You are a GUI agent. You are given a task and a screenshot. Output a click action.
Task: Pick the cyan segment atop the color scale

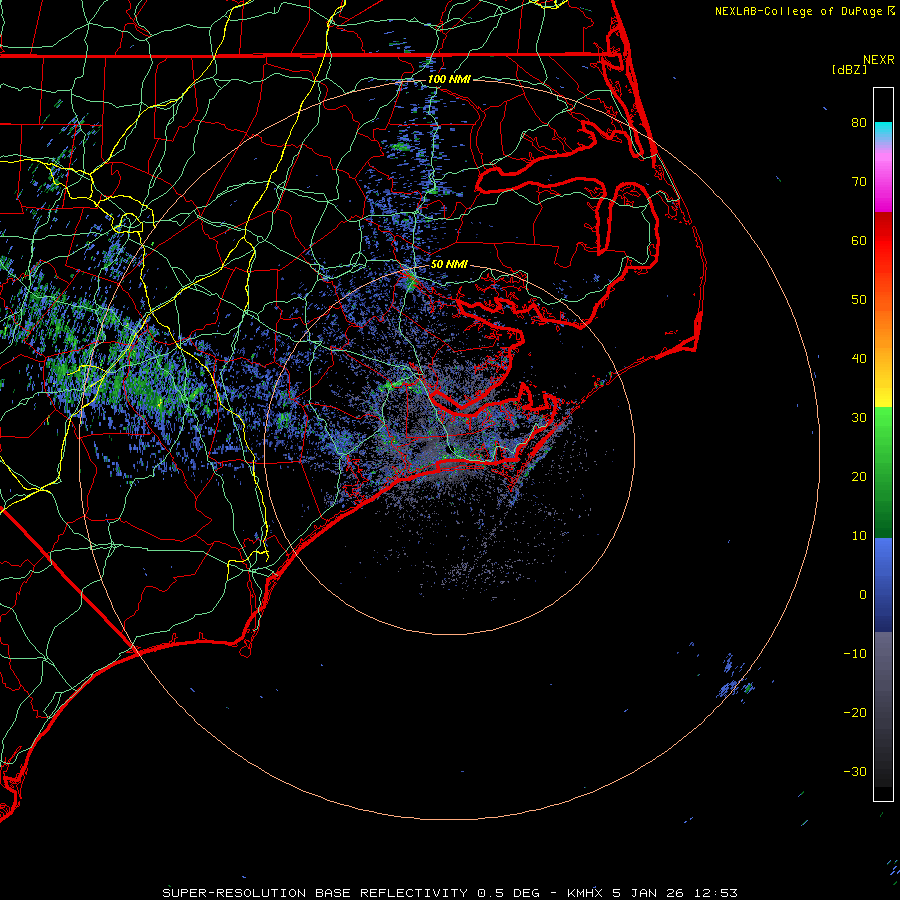coord(883,131)
